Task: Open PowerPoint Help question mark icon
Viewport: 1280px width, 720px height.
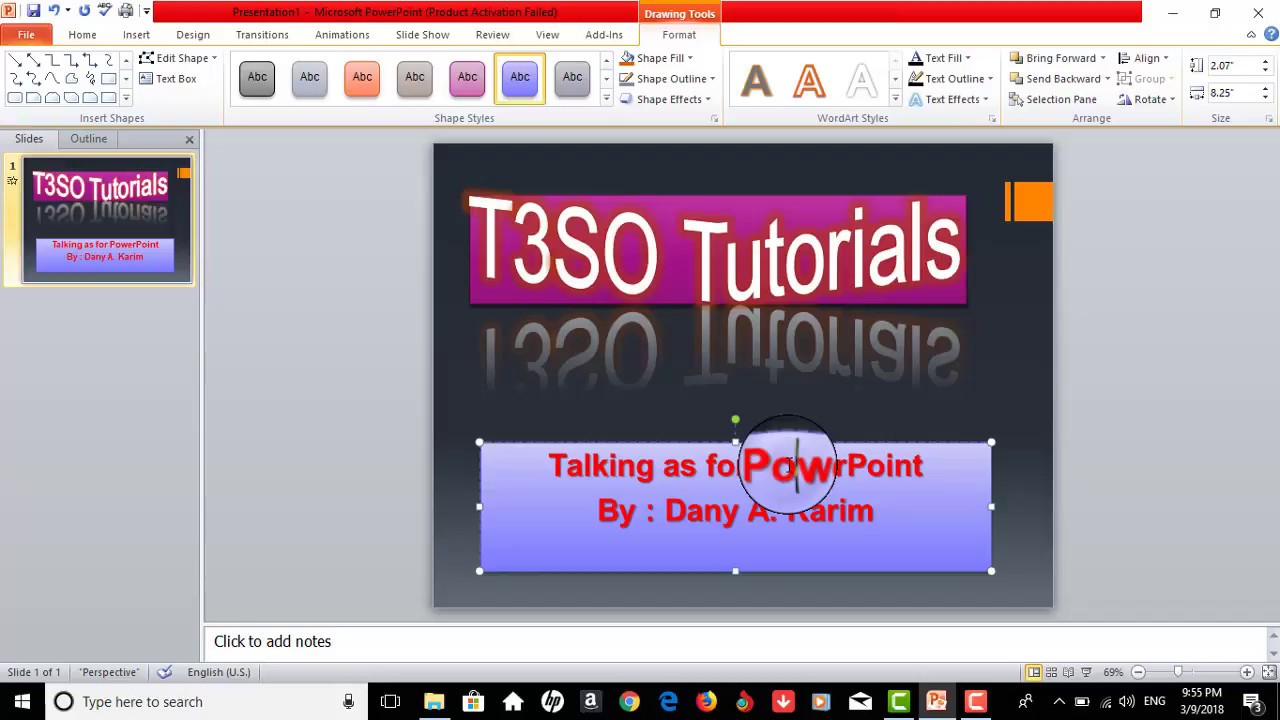Action: tap(1269, 35)
